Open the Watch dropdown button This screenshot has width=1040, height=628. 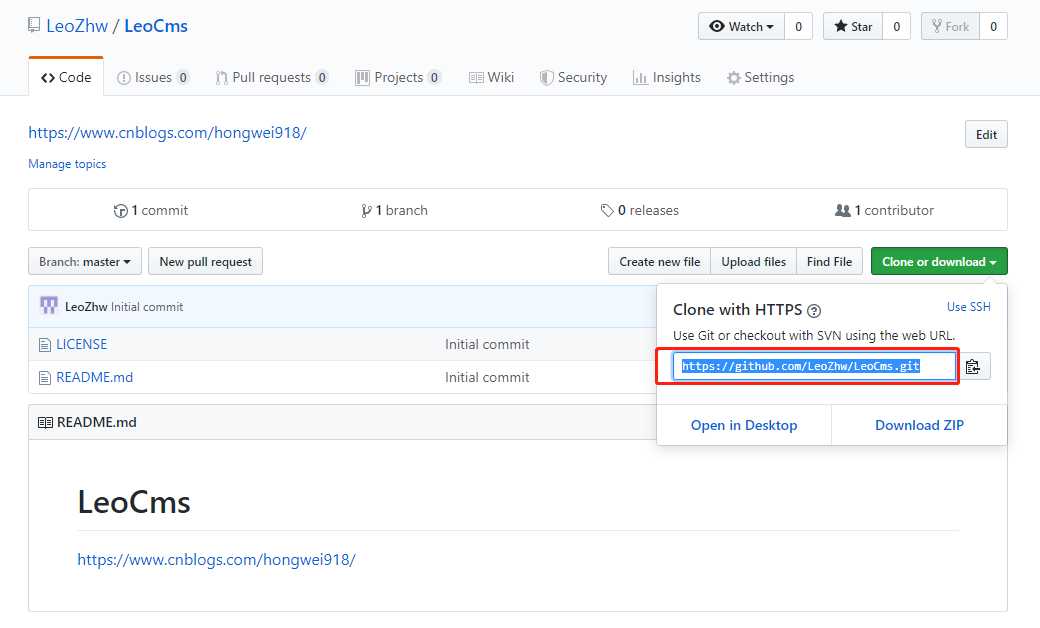(x=742, y=27)
